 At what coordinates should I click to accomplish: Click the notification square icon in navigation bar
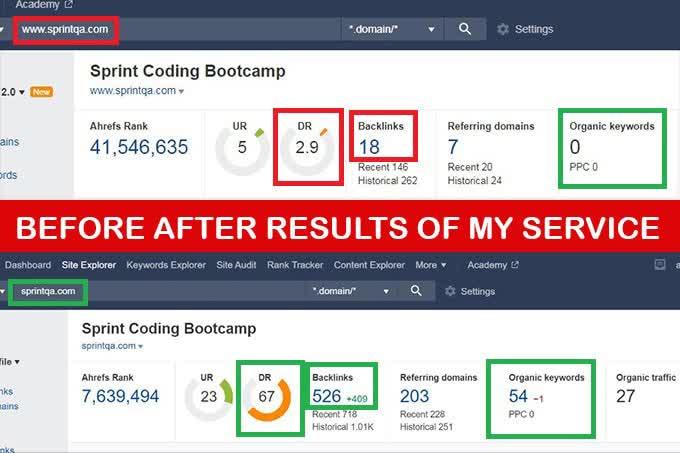660,264
